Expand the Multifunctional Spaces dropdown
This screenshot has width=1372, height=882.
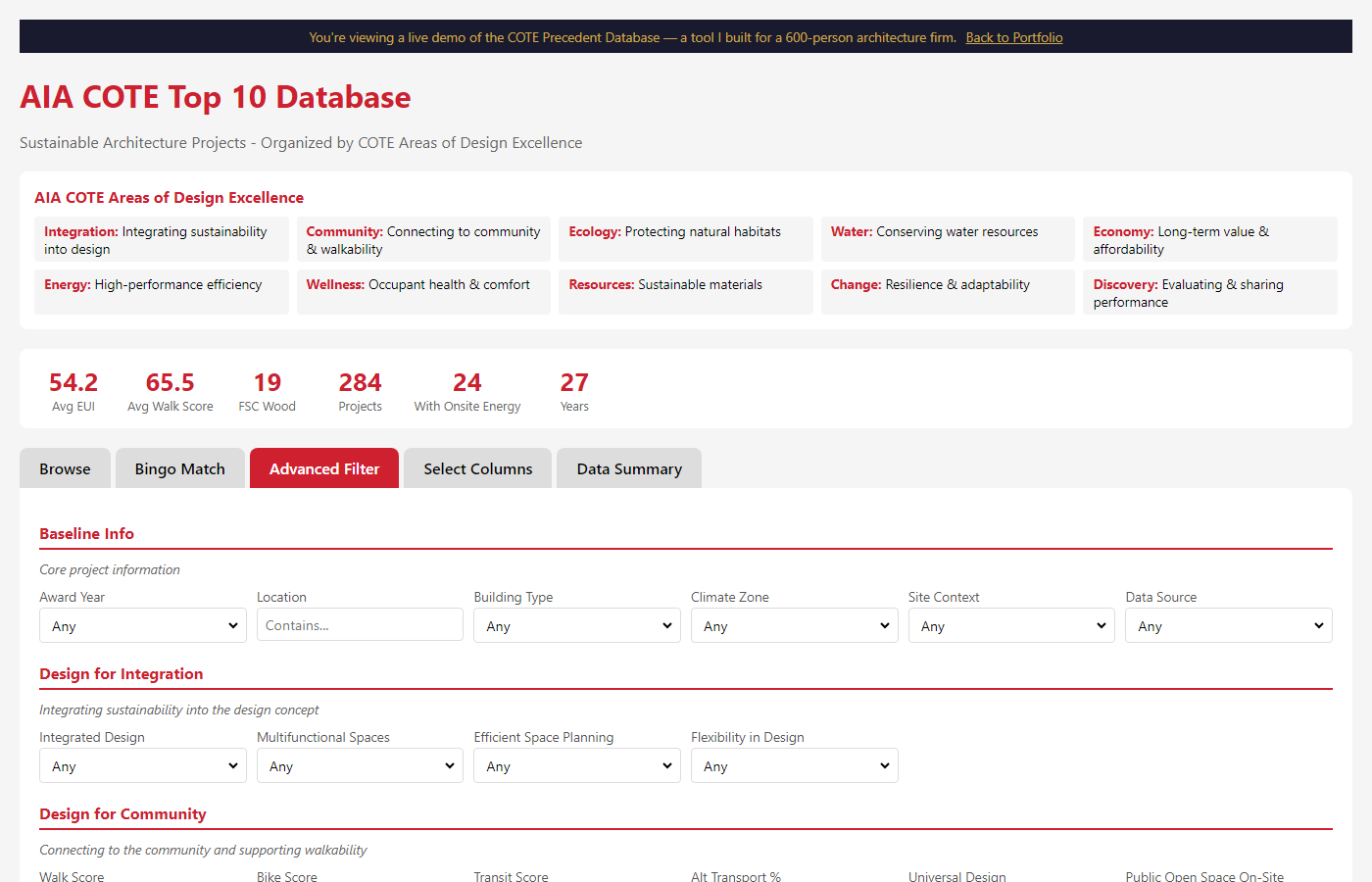[360, 765]
